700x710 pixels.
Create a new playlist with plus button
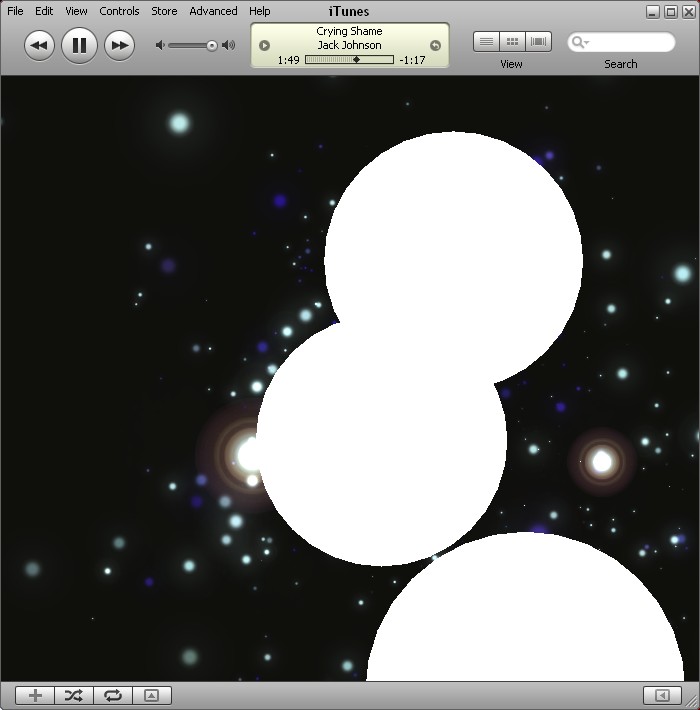click(35, 695)
